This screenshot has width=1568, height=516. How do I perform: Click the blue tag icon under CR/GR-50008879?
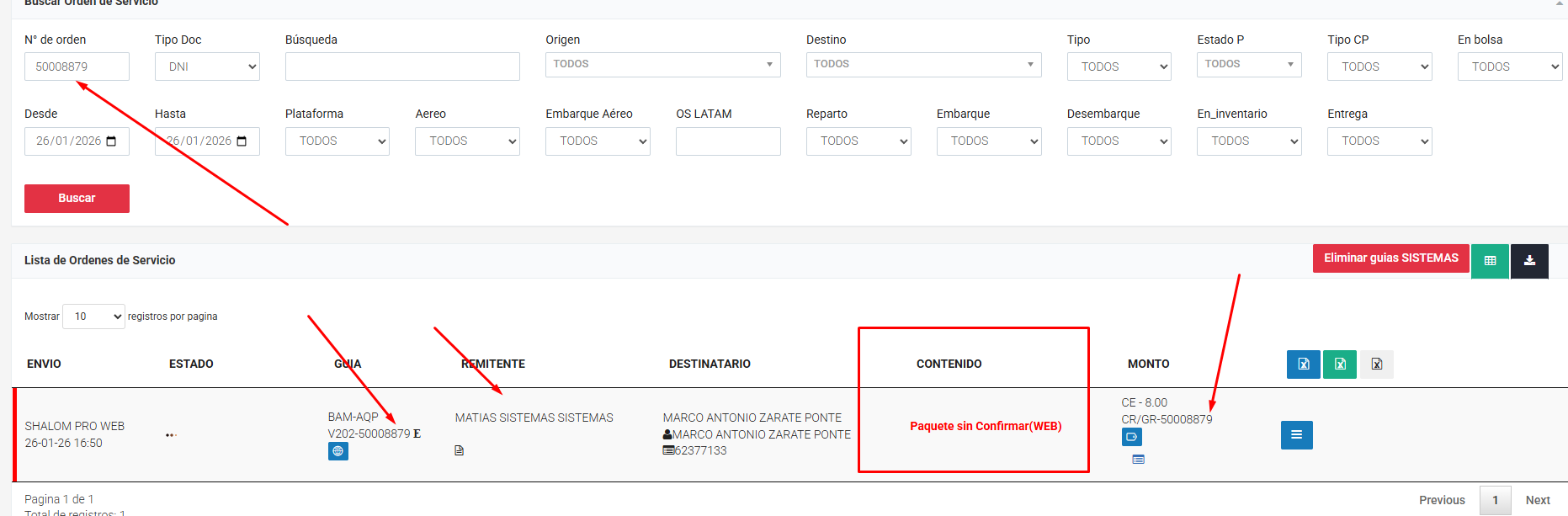(1131, 437)
